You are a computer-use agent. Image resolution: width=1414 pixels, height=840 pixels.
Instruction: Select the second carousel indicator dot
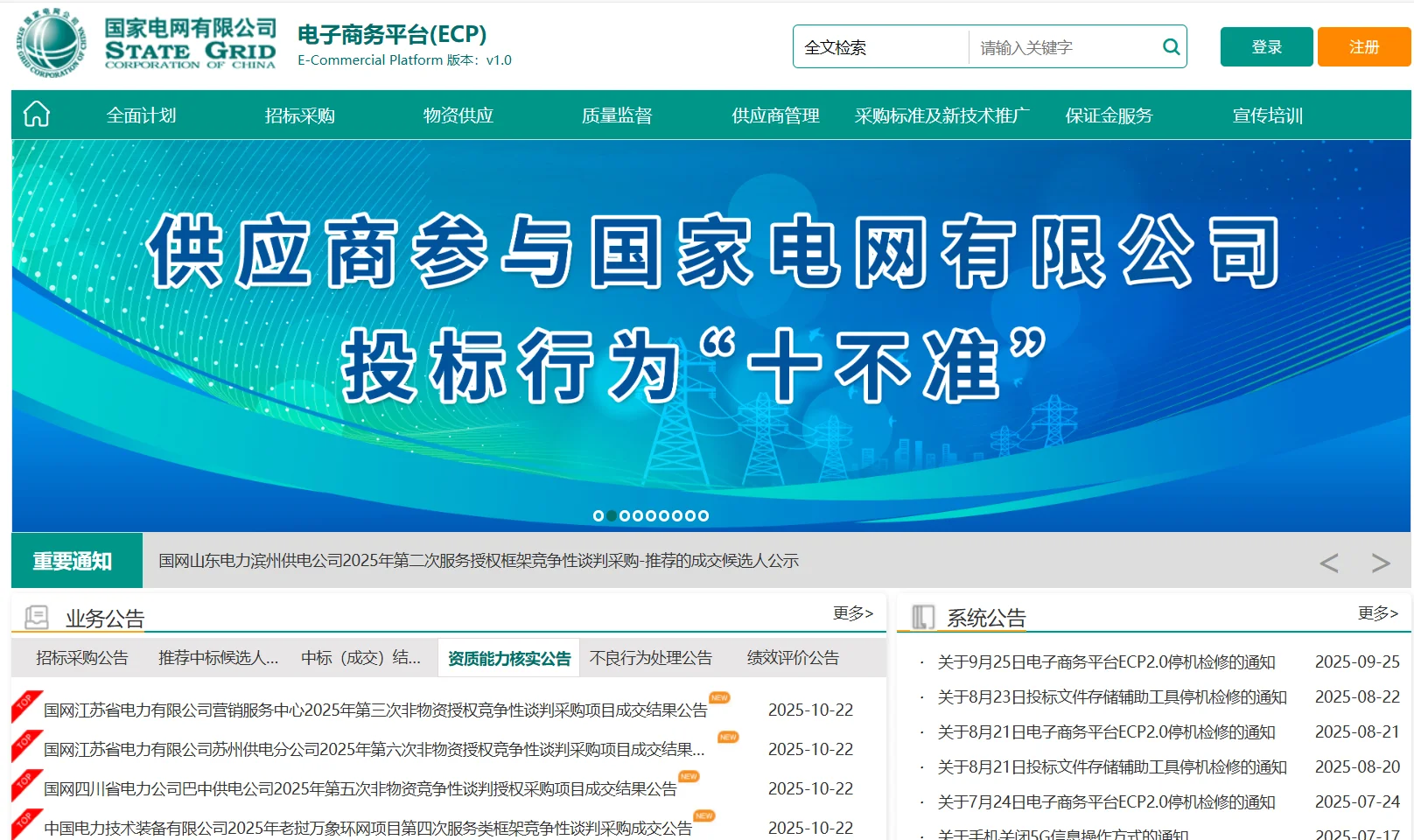tap(612, 515)
